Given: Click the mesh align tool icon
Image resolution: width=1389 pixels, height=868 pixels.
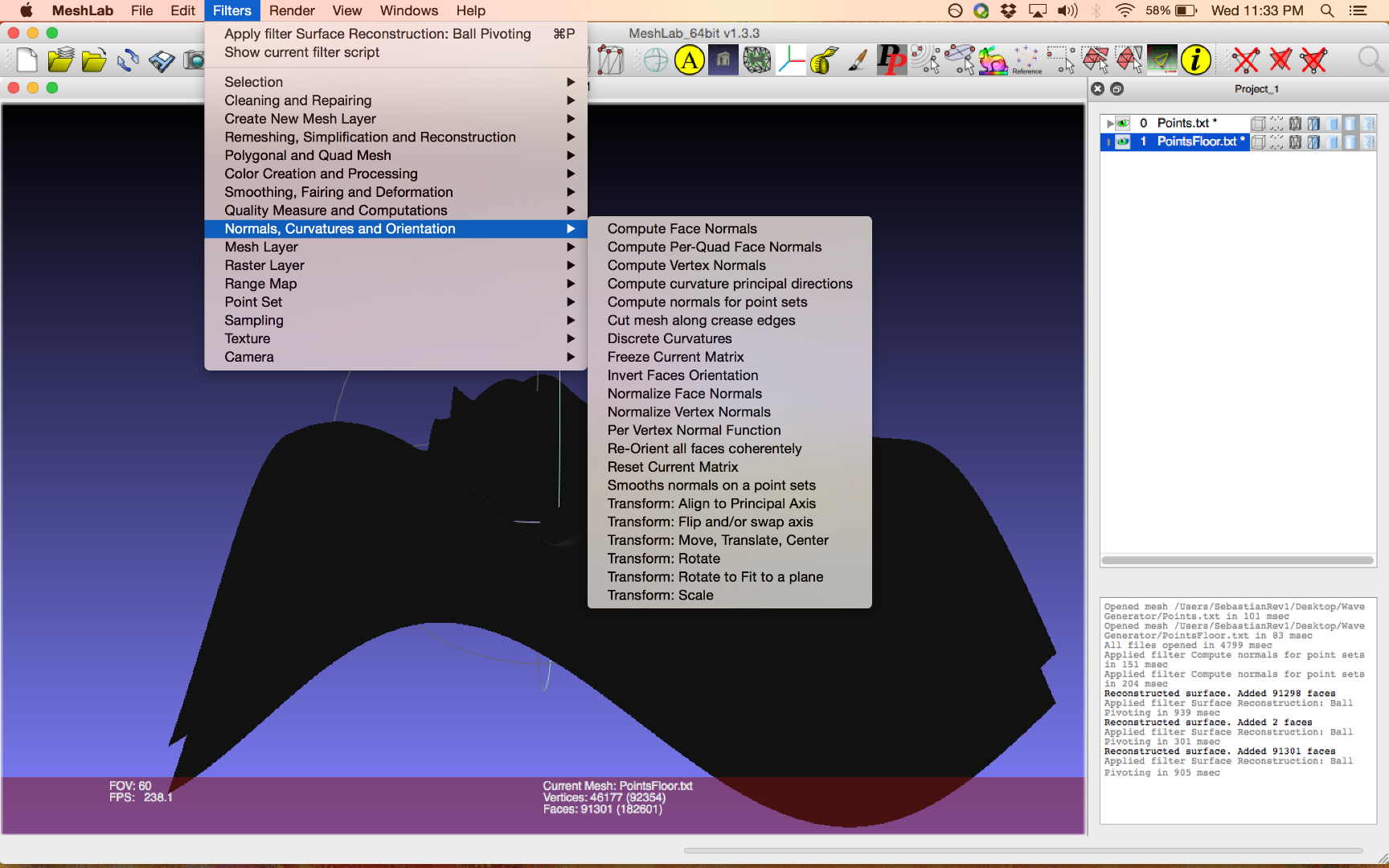Looking at the screenshot, I should click(x=757, y=60).
